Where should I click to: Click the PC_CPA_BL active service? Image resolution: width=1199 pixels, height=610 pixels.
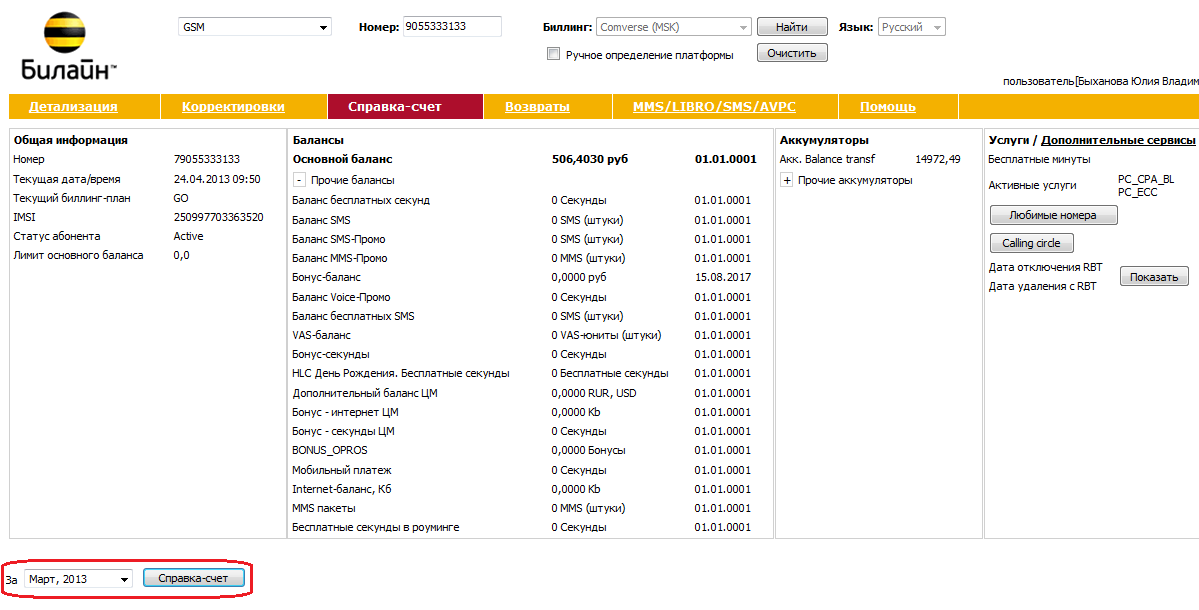[x=1145, y=180]
